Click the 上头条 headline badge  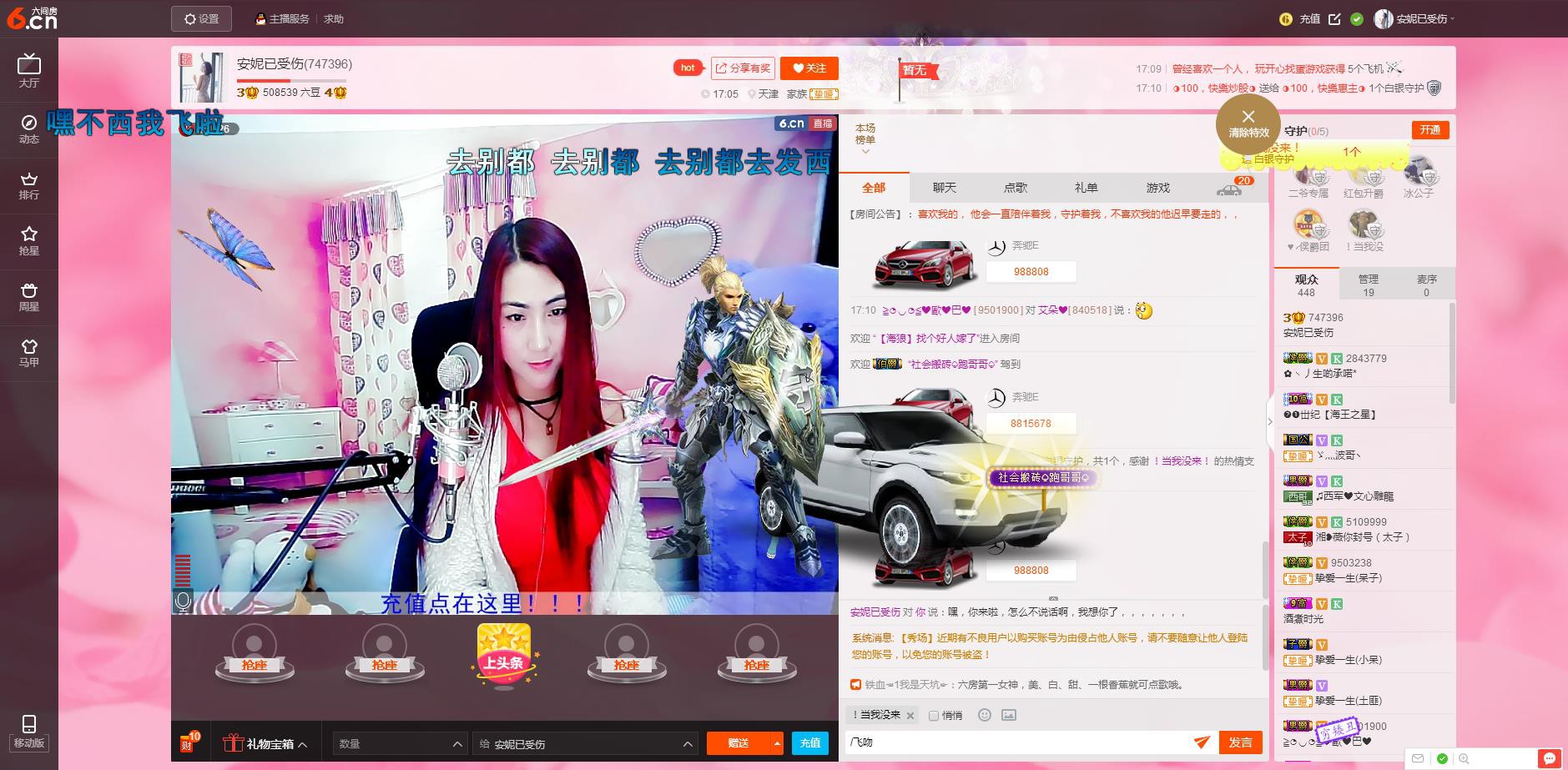point(504,657)
